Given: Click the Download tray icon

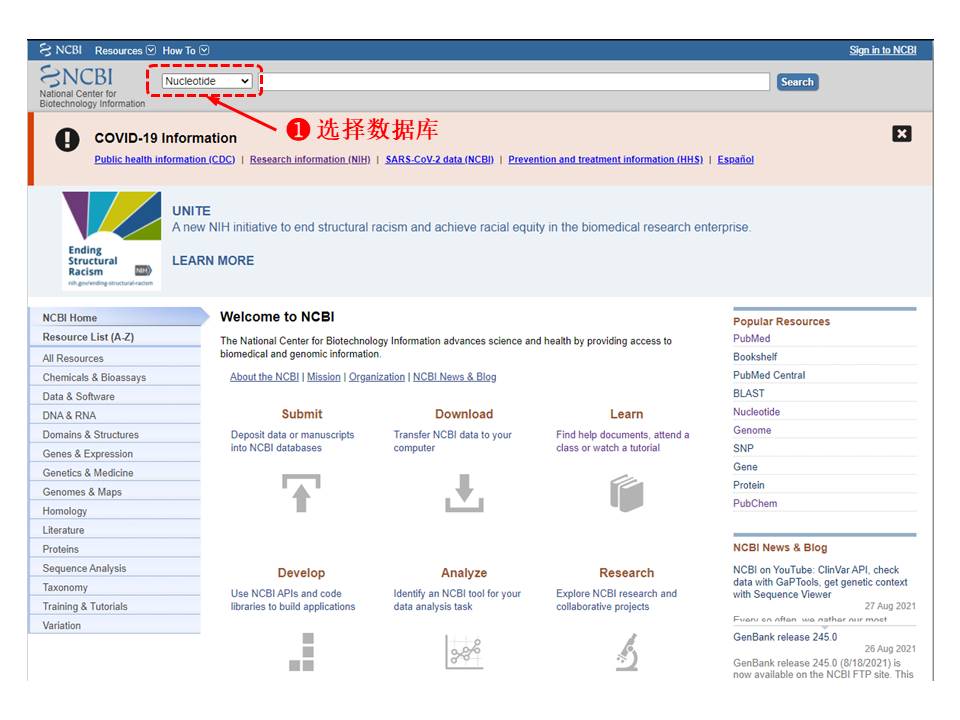Looking at the screenshot, I should click(464, 493).
